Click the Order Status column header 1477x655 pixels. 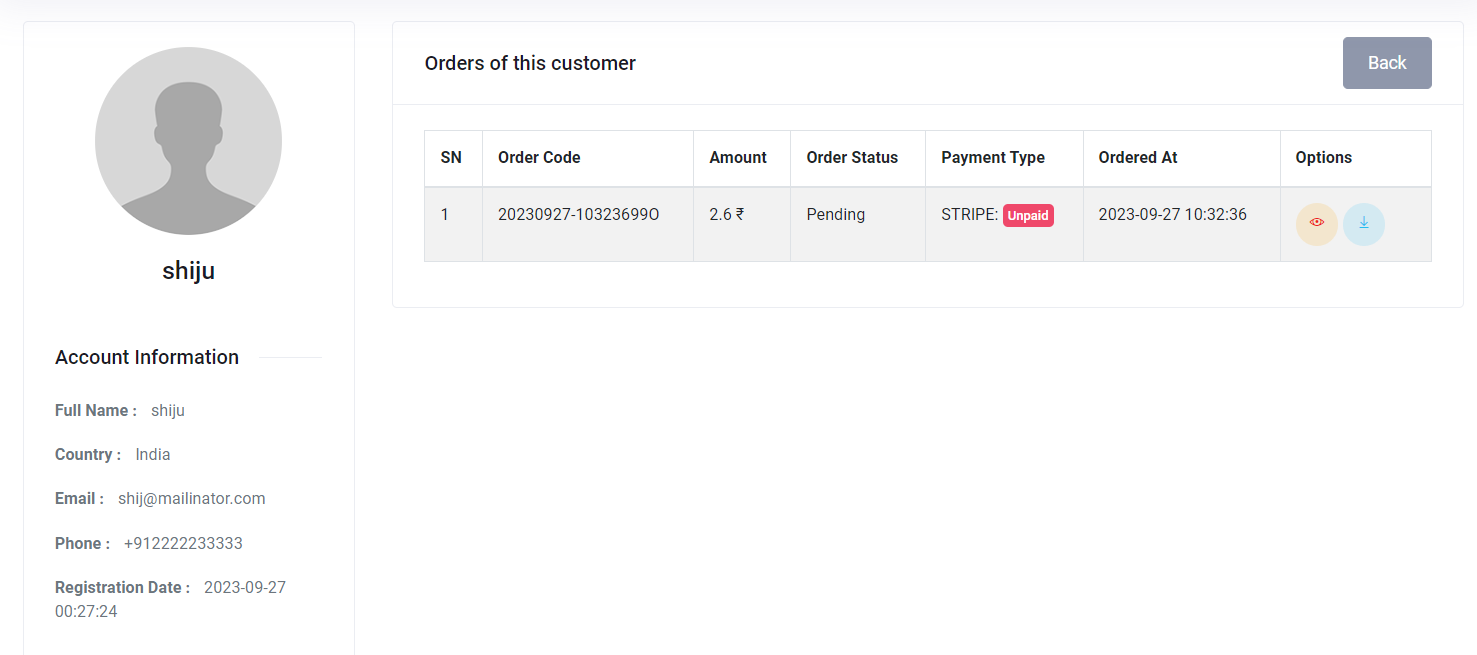coord(852,158)
